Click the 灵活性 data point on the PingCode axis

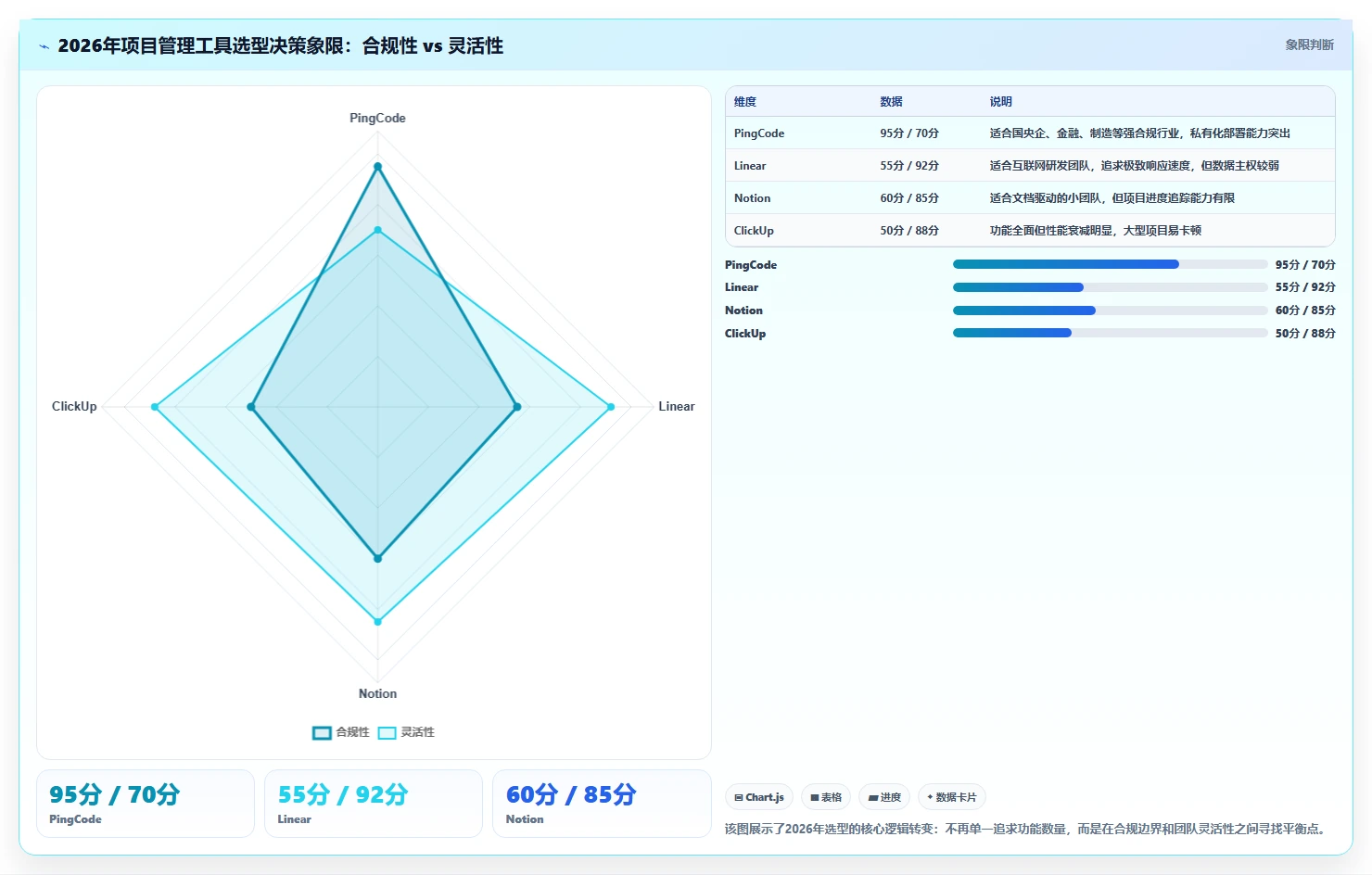coord(377,230)
